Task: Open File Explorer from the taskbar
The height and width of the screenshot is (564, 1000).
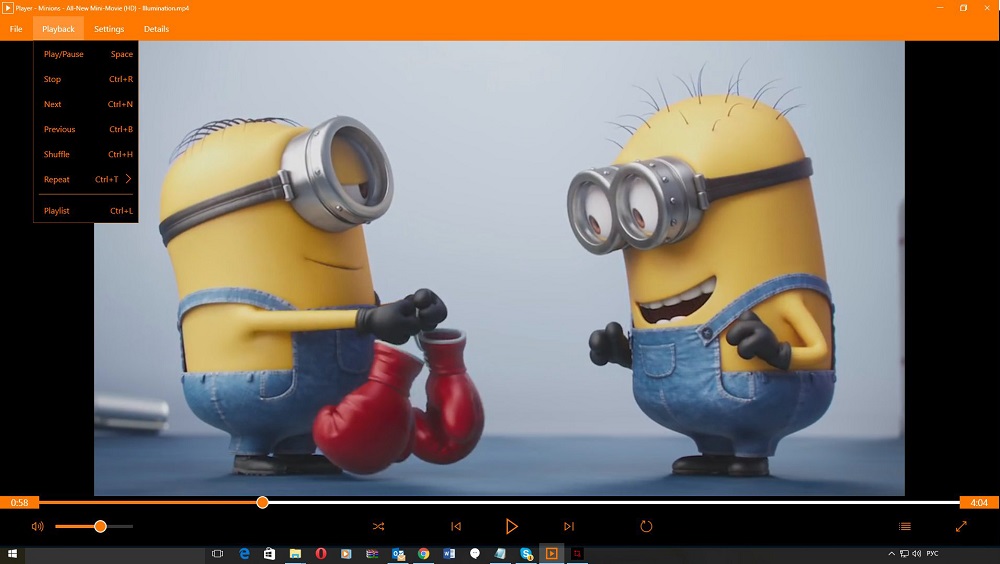Action: point(295,554)
